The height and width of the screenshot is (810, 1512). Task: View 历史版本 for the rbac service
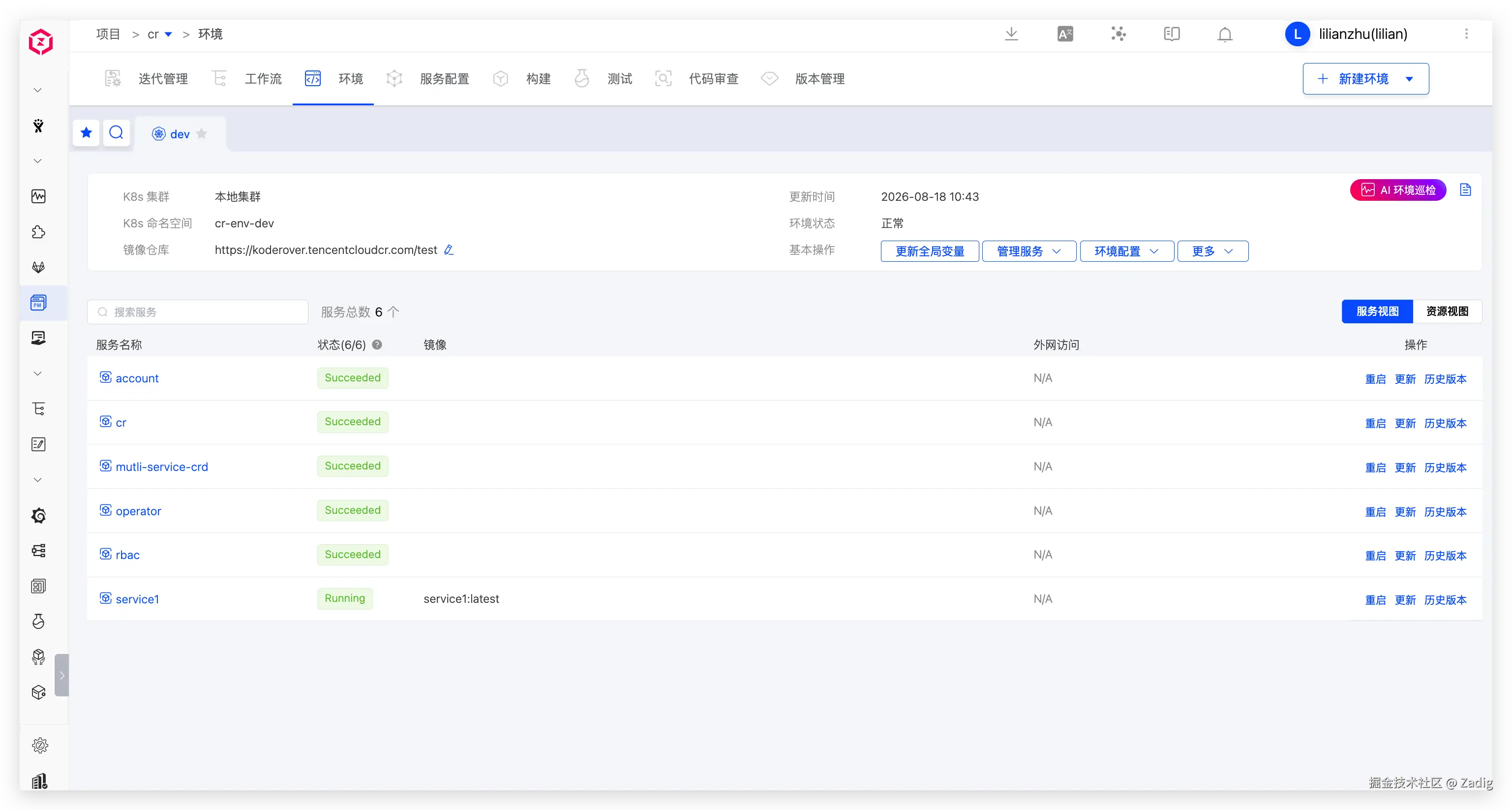(x=1445, y=556)
